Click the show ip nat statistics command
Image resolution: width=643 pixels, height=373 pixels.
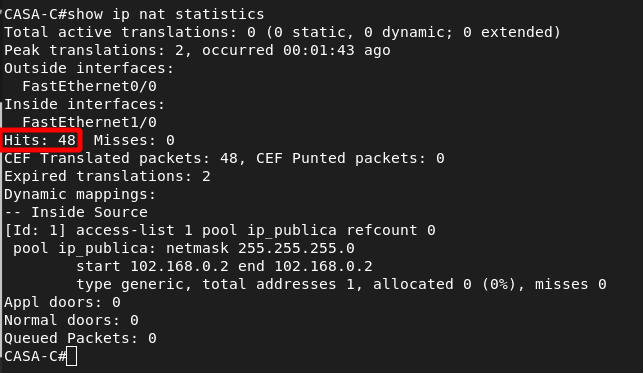click(x=166, y=14)
